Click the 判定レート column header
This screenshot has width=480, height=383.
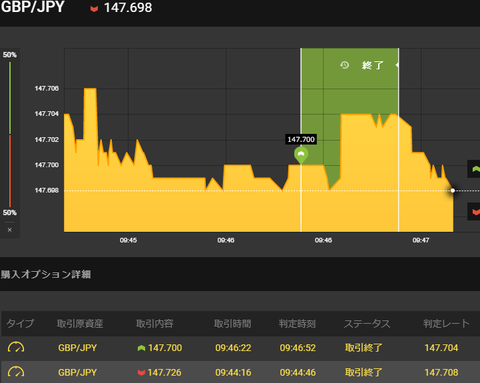pyautogui.click(x=446, y=323)
